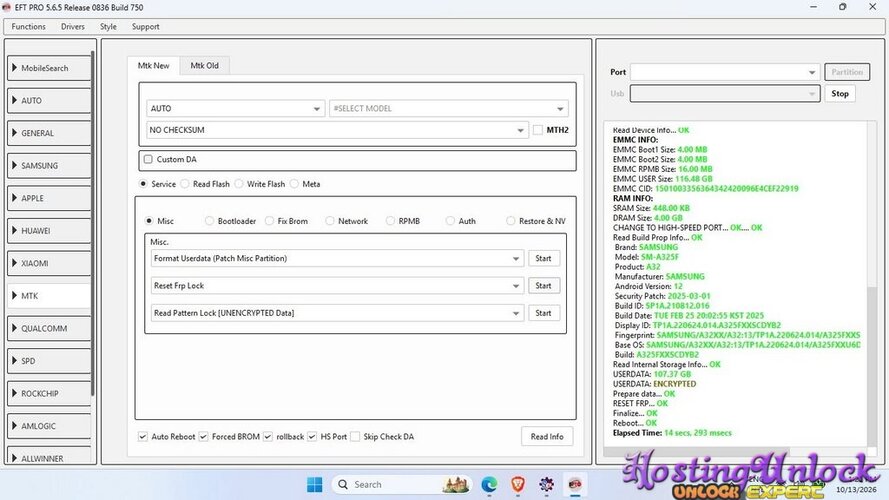Toggle the HS Port checkbox

pyautogui.click(x=312, y=437)
